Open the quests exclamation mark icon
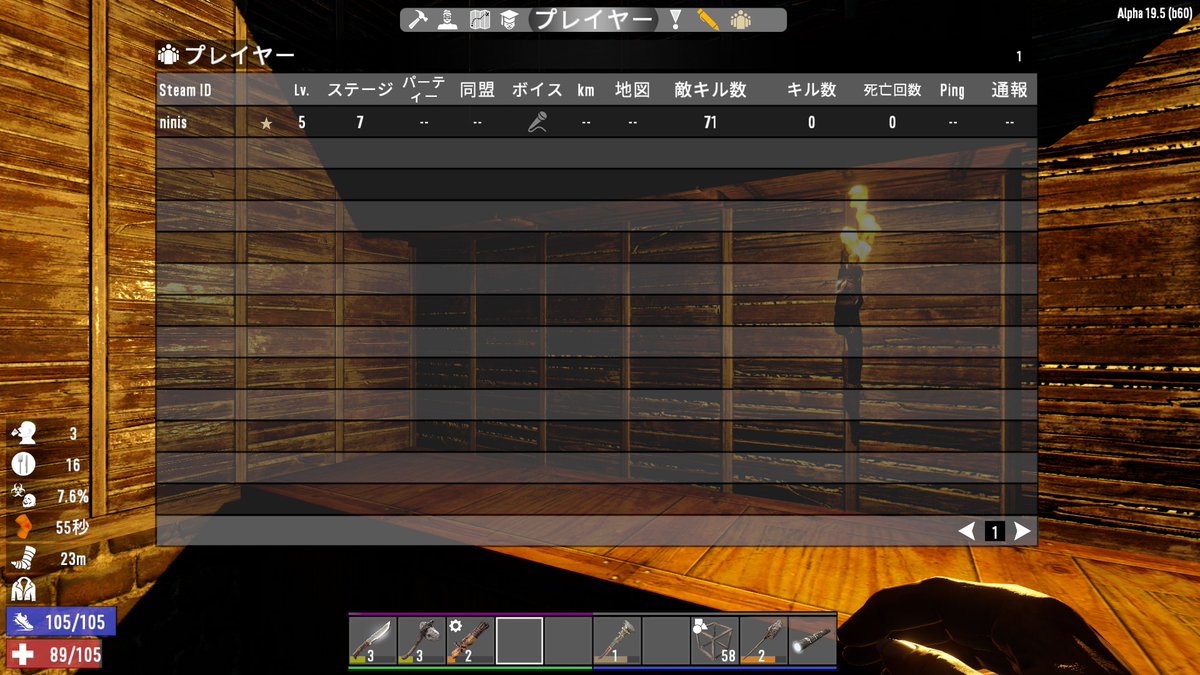The image size is (1200, 675). point(675,19)
